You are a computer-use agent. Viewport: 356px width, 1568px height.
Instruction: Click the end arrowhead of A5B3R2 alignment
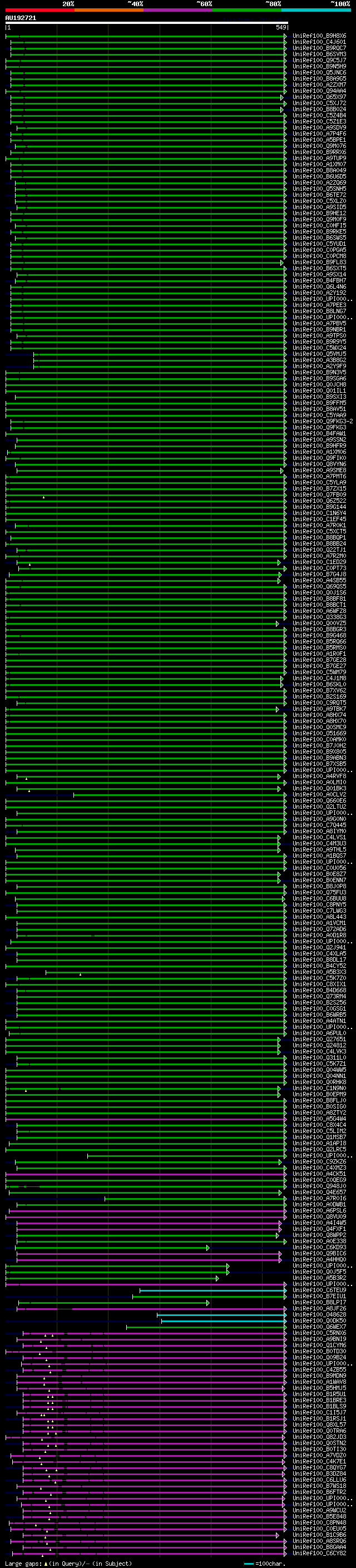[x=217, y=1278]
